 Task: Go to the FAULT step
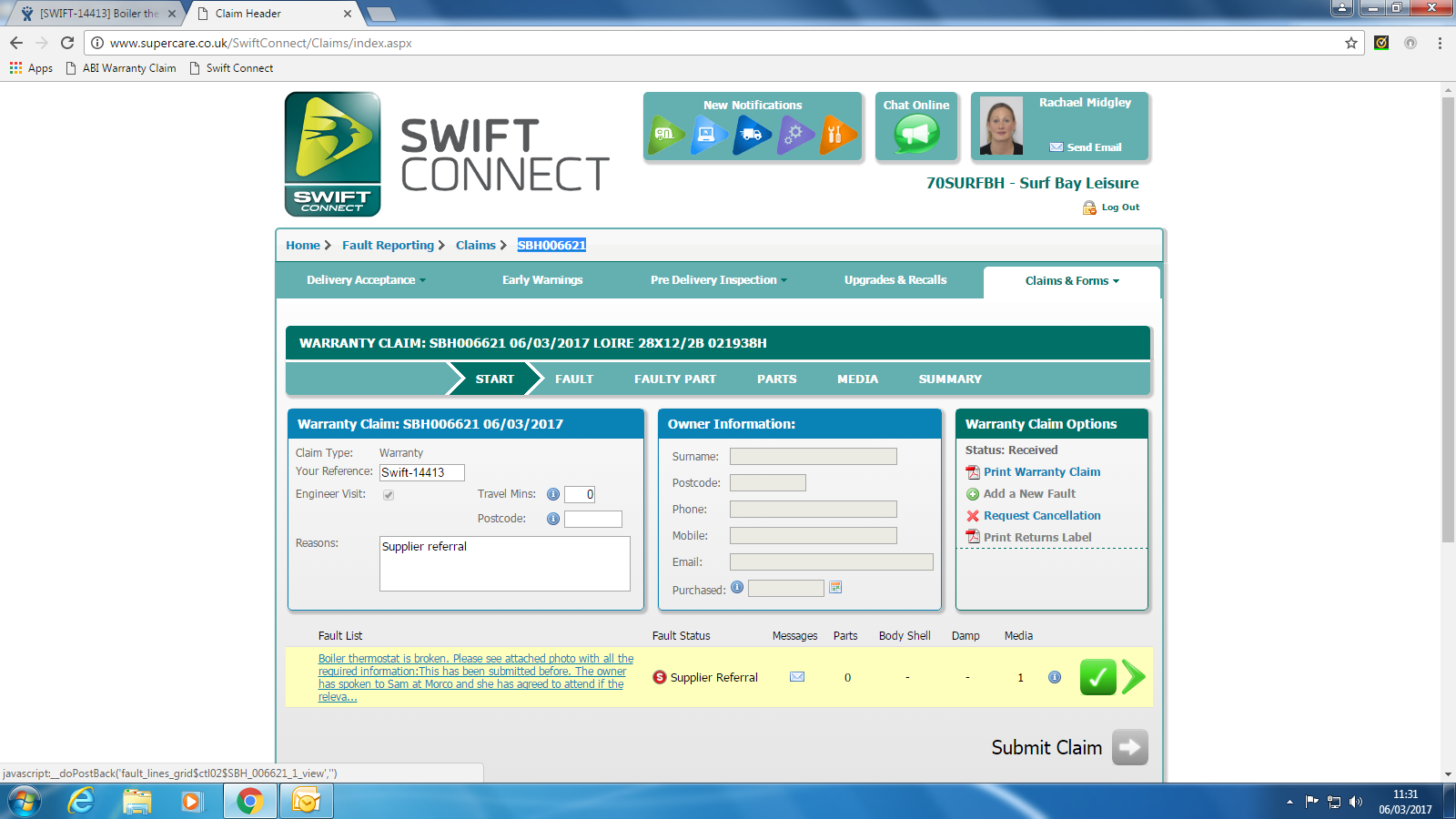pyautogui.click(x=574, y=379)
